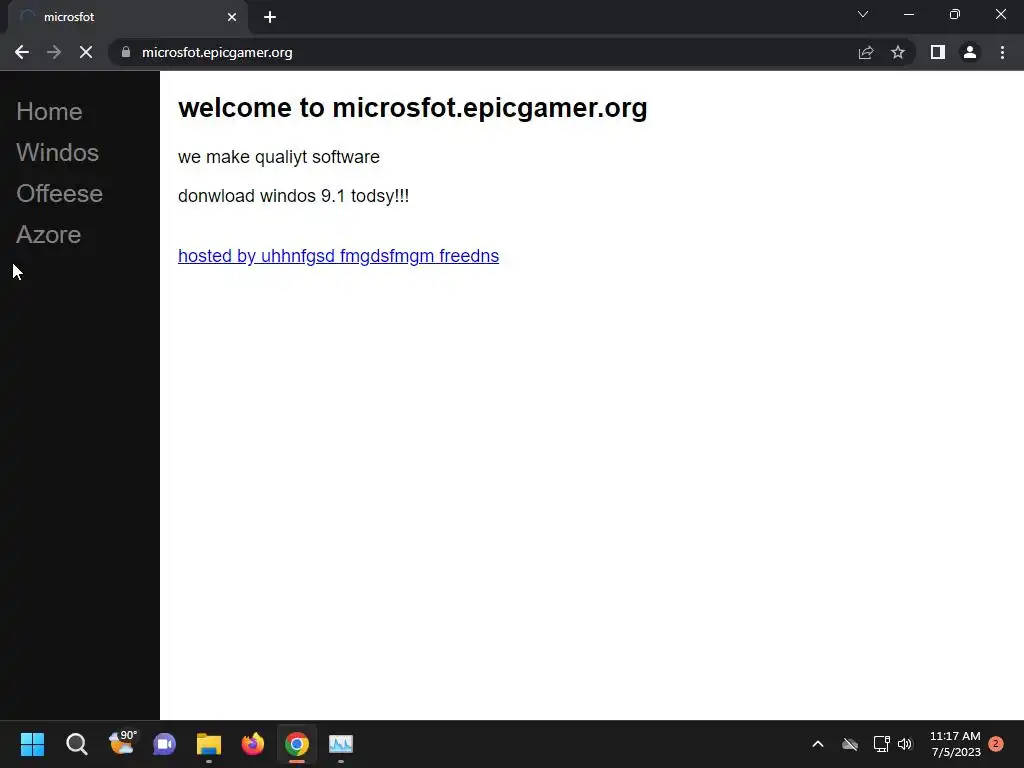Open volume control tray icon
1024x768 pixels.
point(905,744)
